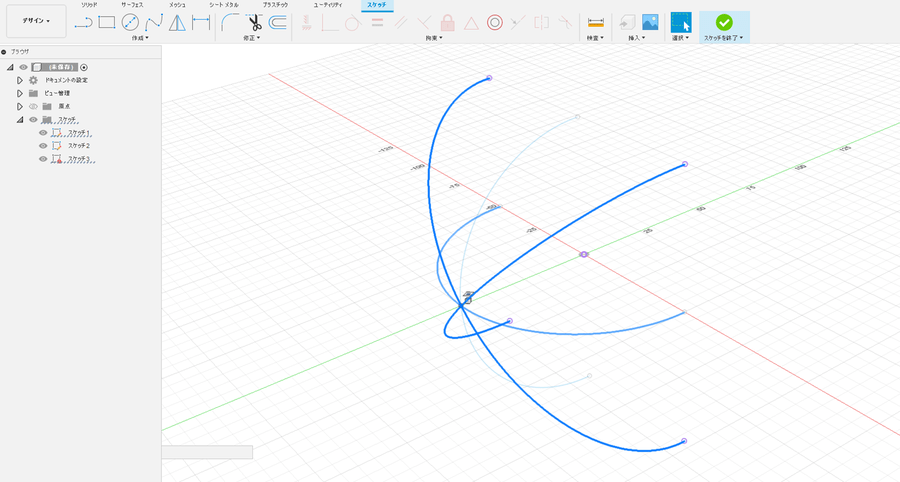The image size is (900, 482).
Task: Select the Circle sketch tool
Action: tap(130, 22)
